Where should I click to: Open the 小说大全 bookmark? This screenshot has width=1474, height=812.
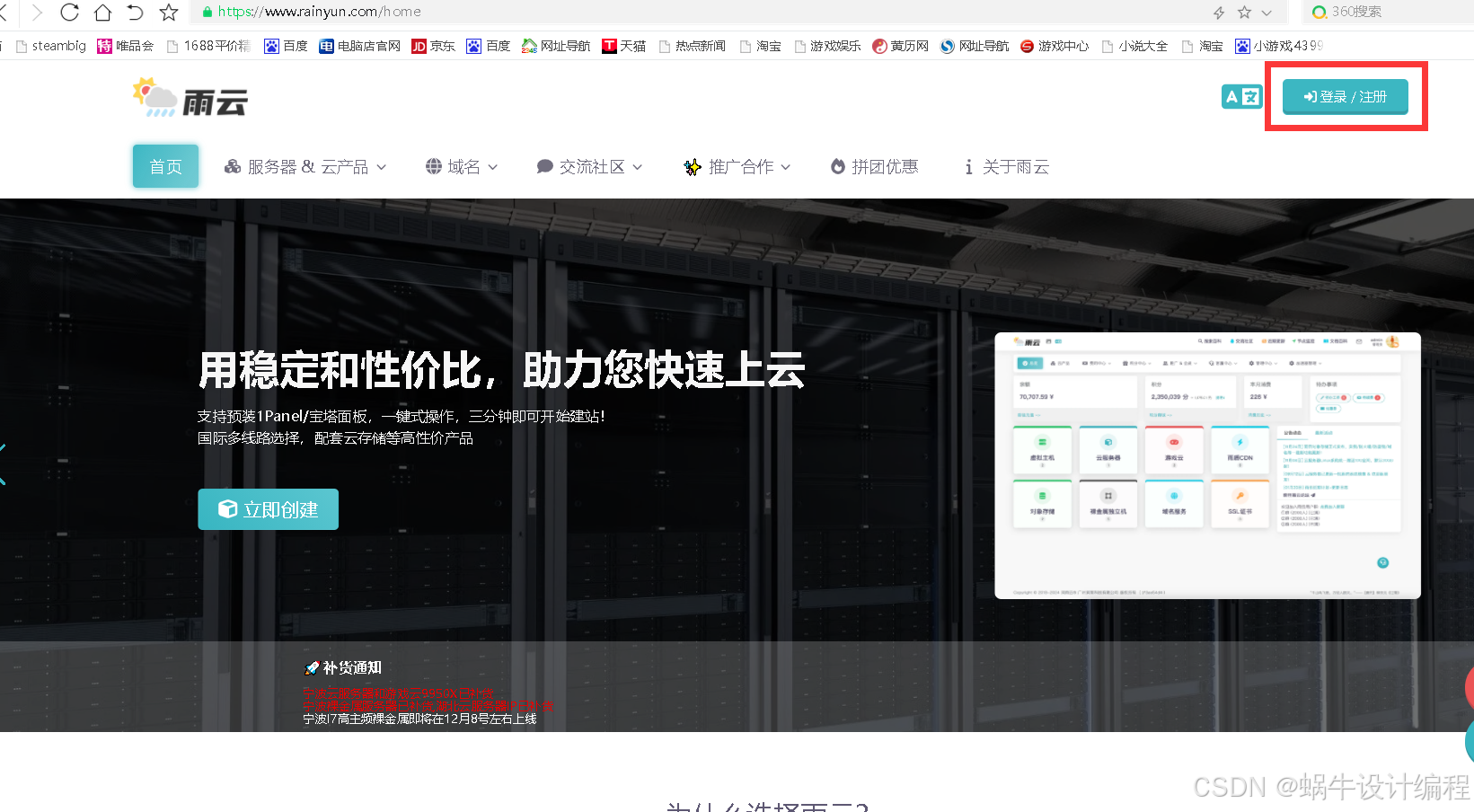1134,46
